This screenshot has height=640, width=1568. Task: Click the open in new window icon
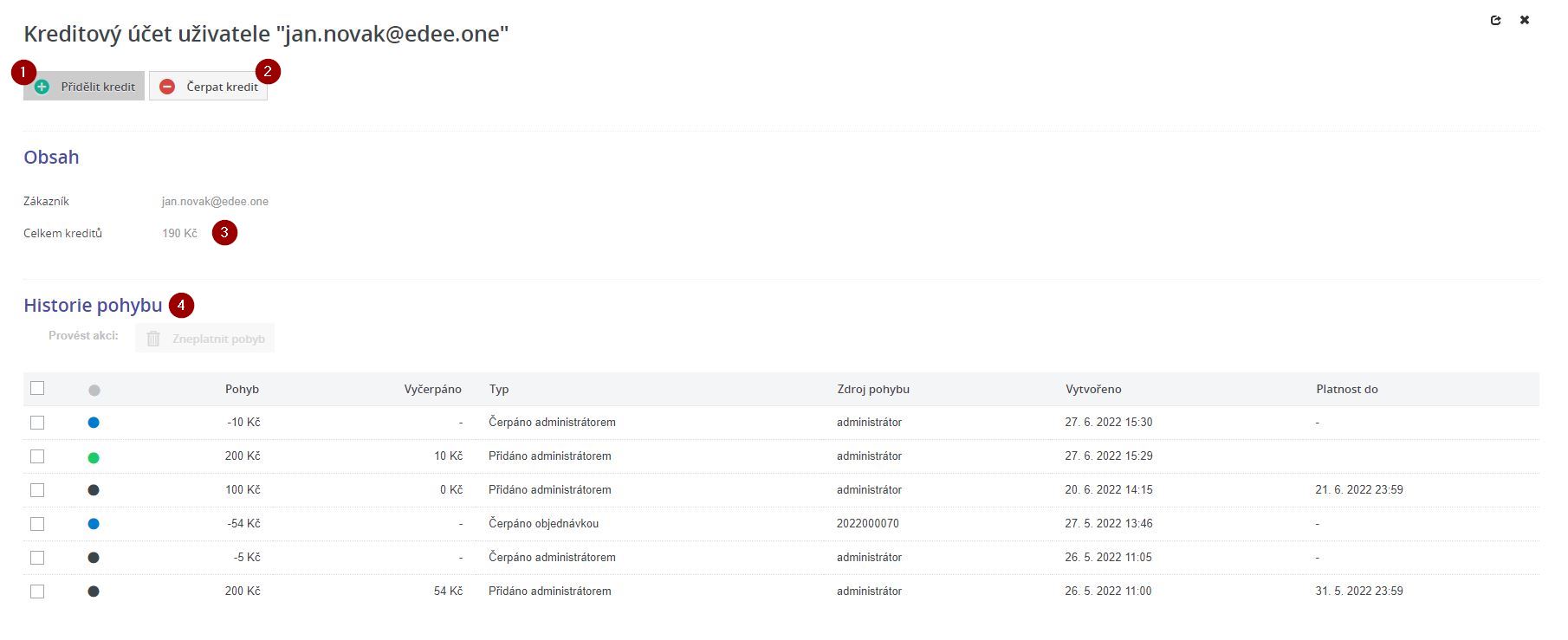pyautogui.click(x=1495, y=20)
